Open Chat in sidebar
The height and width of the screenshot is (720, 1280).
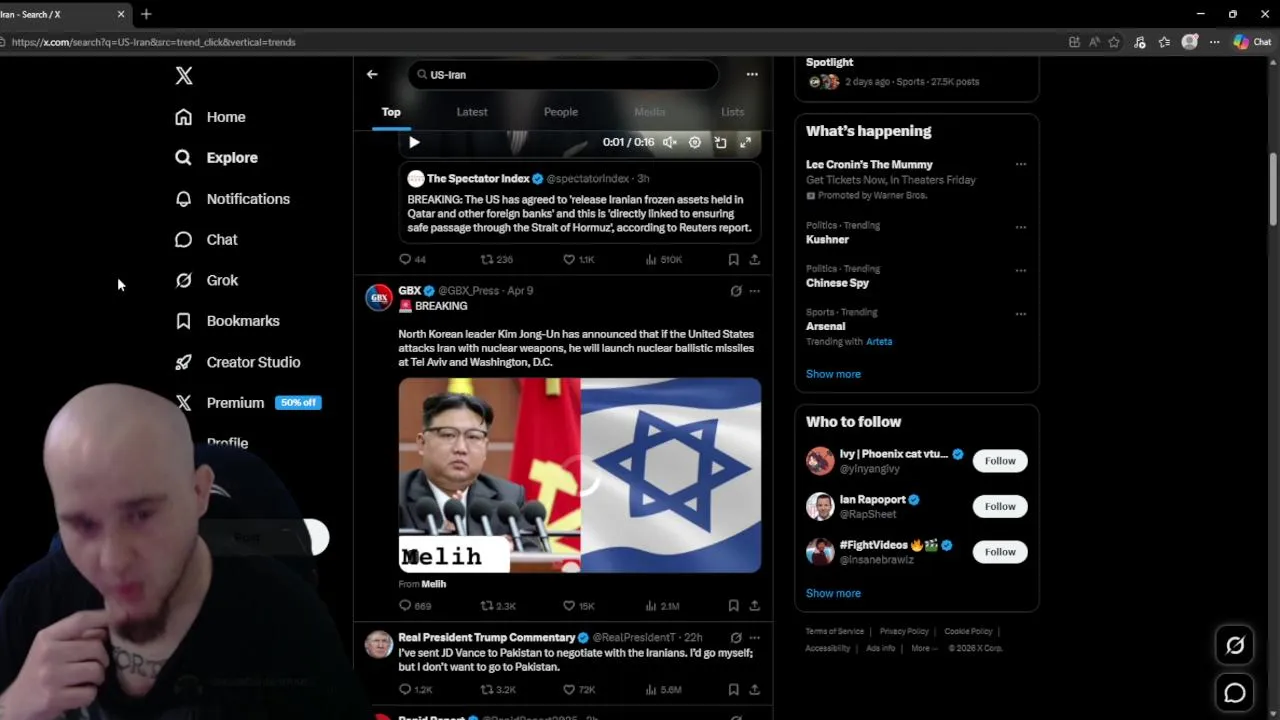pos(206,240)
